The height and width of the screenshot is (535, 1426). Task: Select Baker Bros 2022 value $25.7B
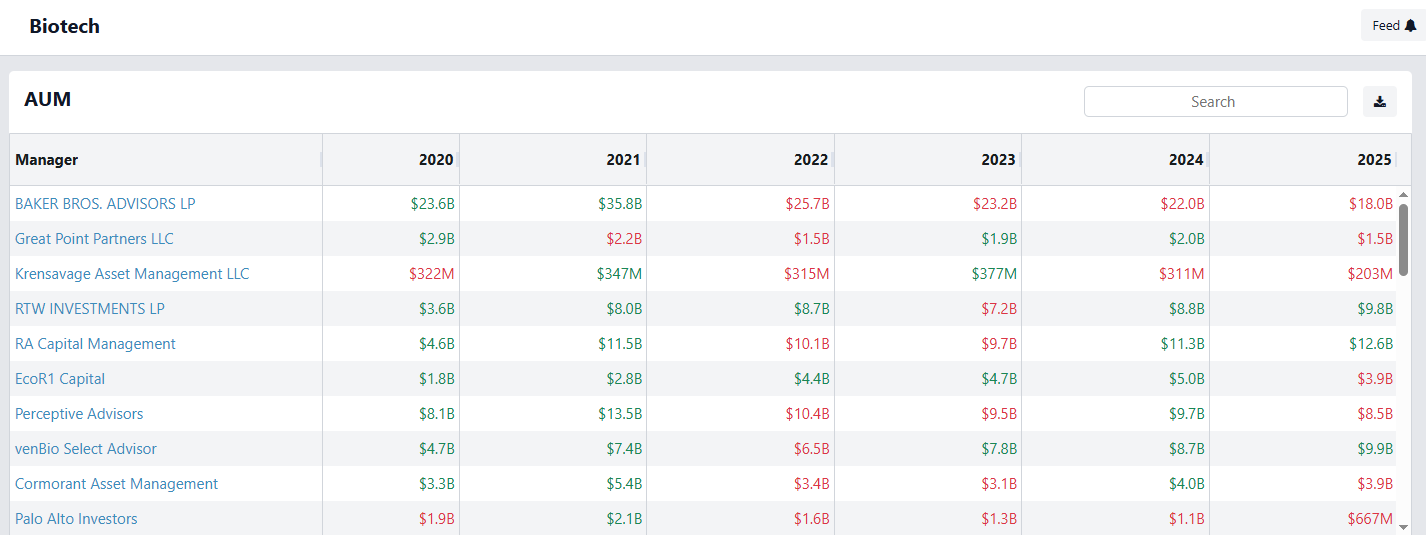808,203
